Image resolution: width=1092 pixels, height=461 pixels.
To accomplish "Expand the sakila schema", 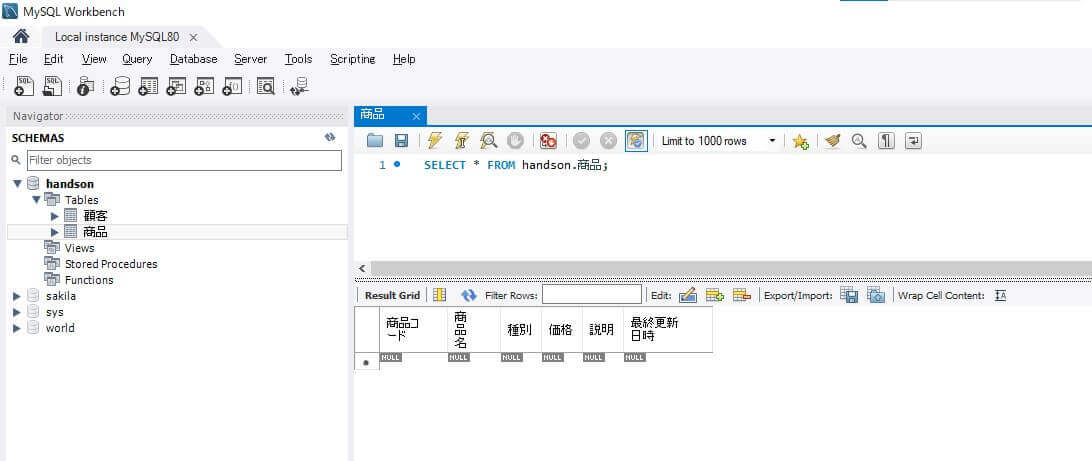I will tap(17, 296).
